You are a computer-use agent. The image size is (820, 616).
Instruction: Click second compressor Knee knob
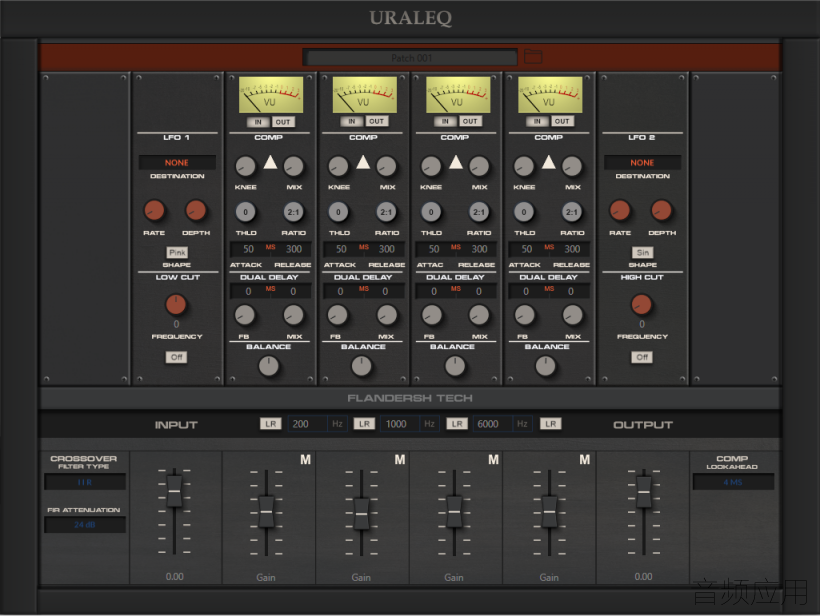pos(338,166)
